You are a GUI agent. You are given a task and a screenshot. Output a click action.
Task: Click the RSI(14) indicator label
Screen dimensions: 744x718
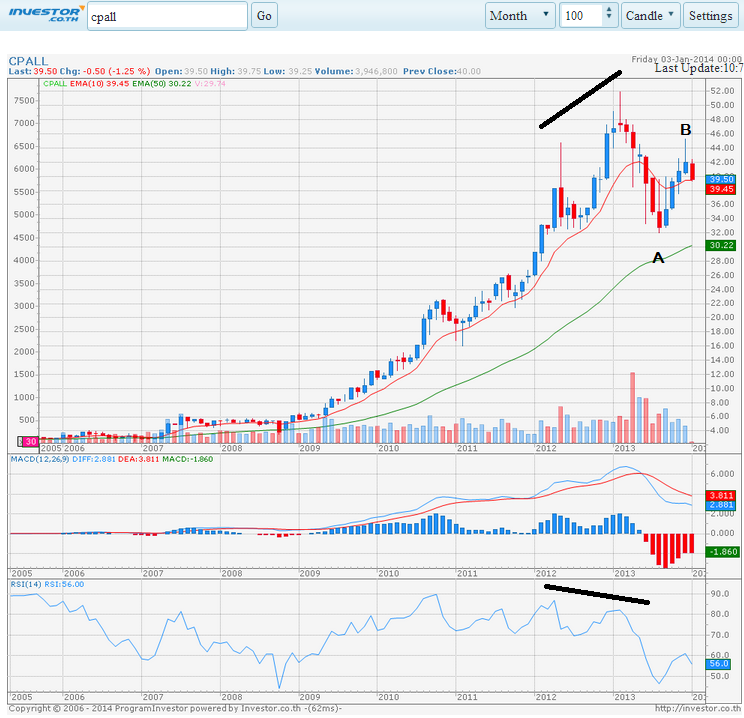26,584
